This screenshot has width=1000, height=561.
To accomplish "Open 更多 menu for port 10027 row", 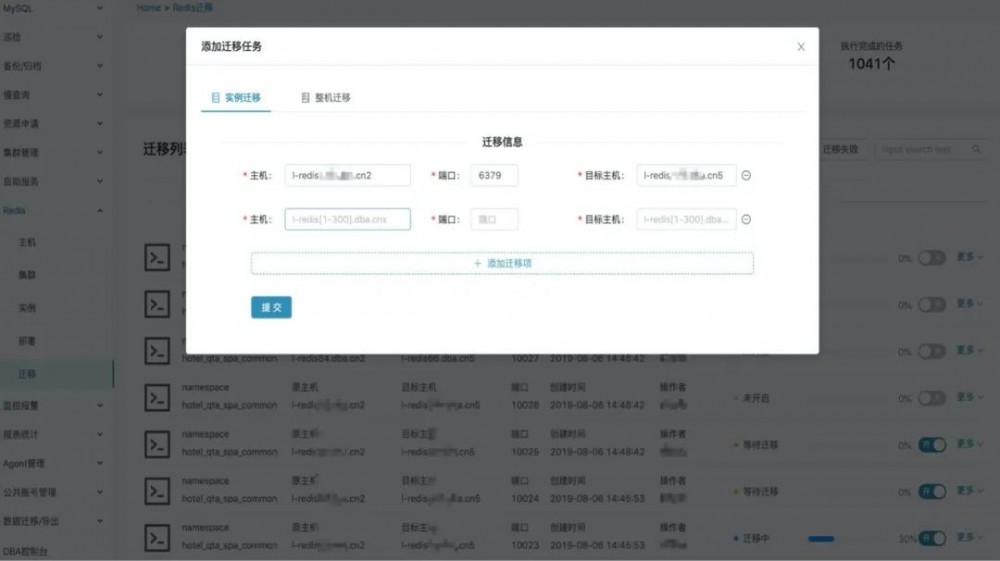I will (969, 351).
